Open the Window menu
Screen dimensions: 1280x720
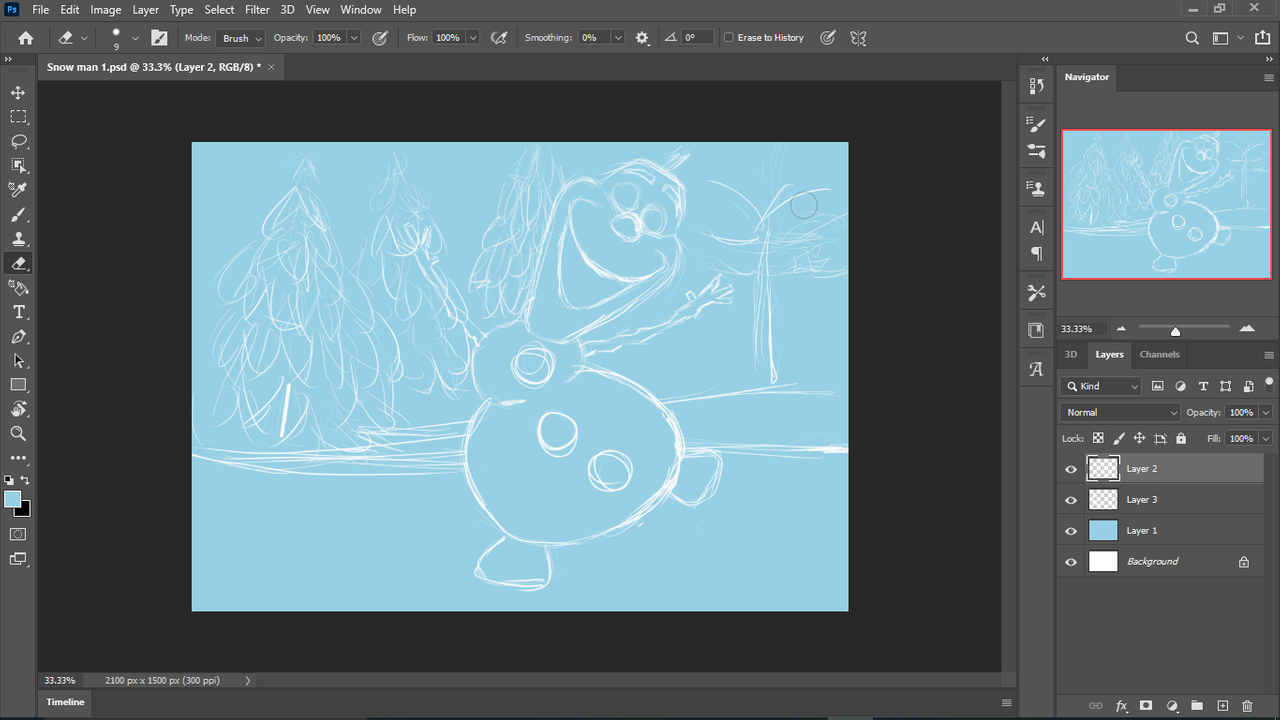tap(361, 10)
